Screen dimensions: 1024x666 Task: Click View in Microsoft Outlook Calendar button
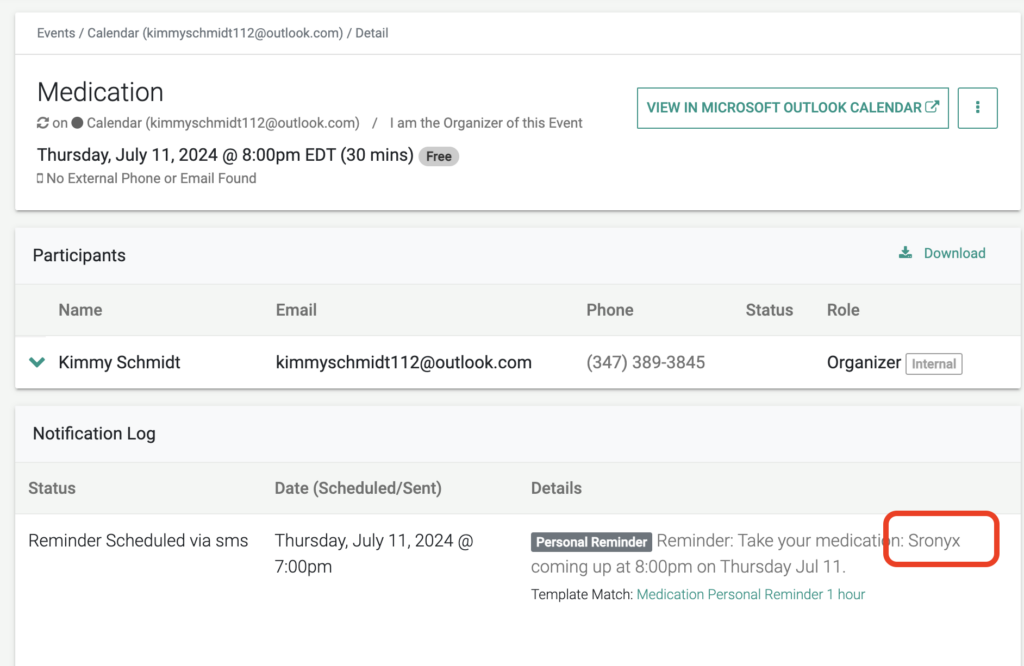[x=783, y=108]
